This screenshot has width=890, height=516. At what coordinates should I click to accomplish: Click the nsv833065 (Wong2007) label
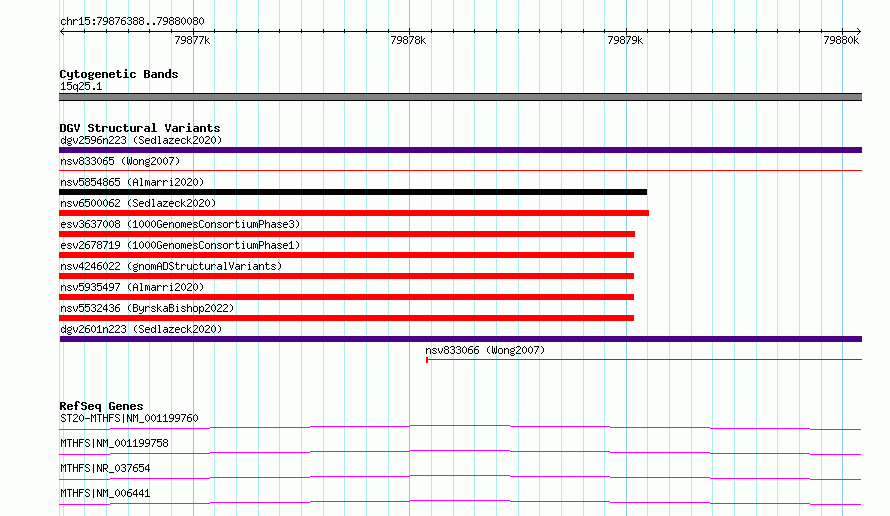(x=120, y=161)
